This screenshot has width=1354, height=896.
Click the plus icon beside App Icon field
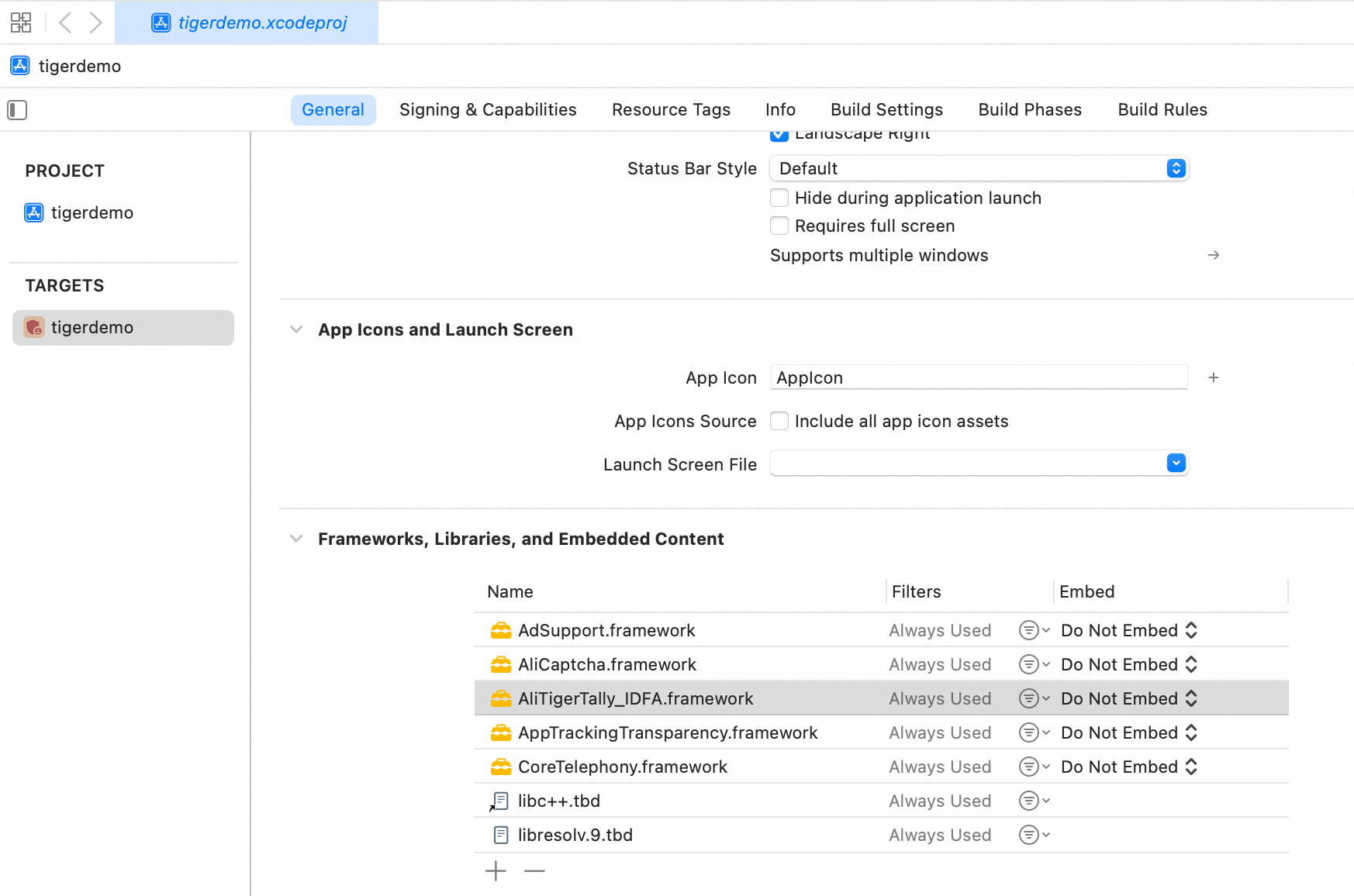click(x=1214, y=377)
